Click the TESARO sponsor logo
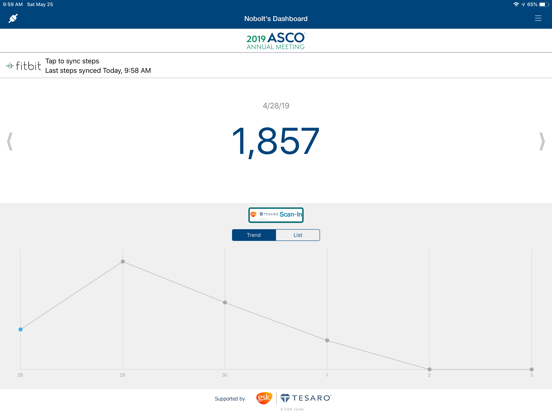This screenshot has width=552, height=414. point(306,398)
